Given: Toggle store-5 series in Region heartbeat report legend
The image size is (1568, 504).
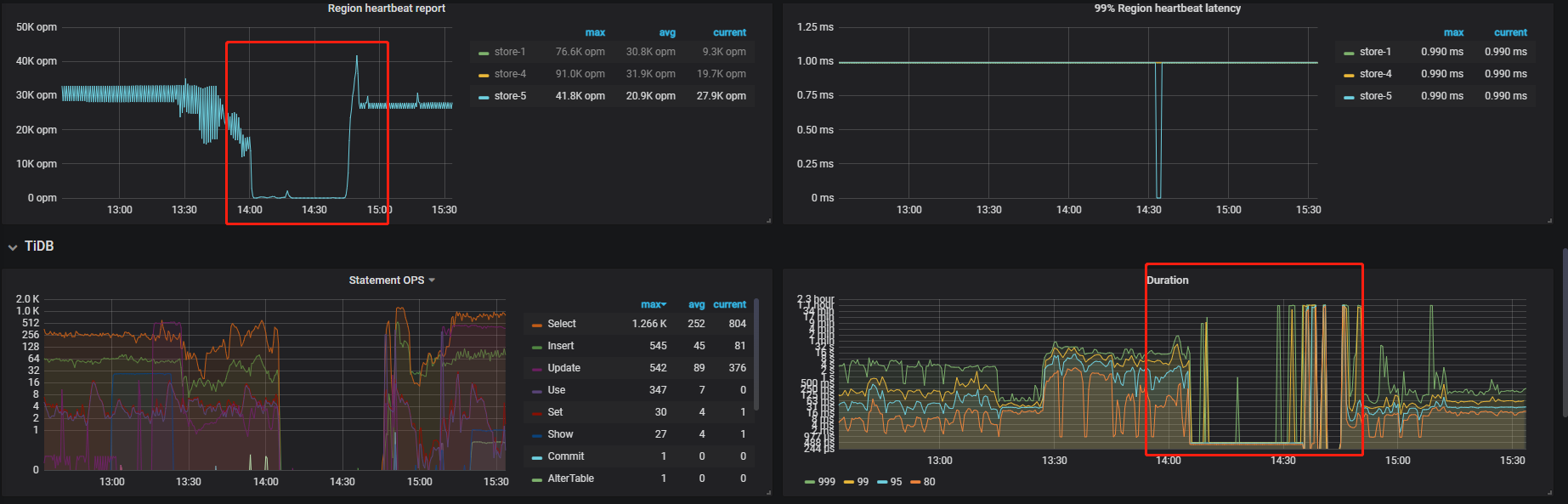Looking at the screenshot, I should tap(510, 96).
